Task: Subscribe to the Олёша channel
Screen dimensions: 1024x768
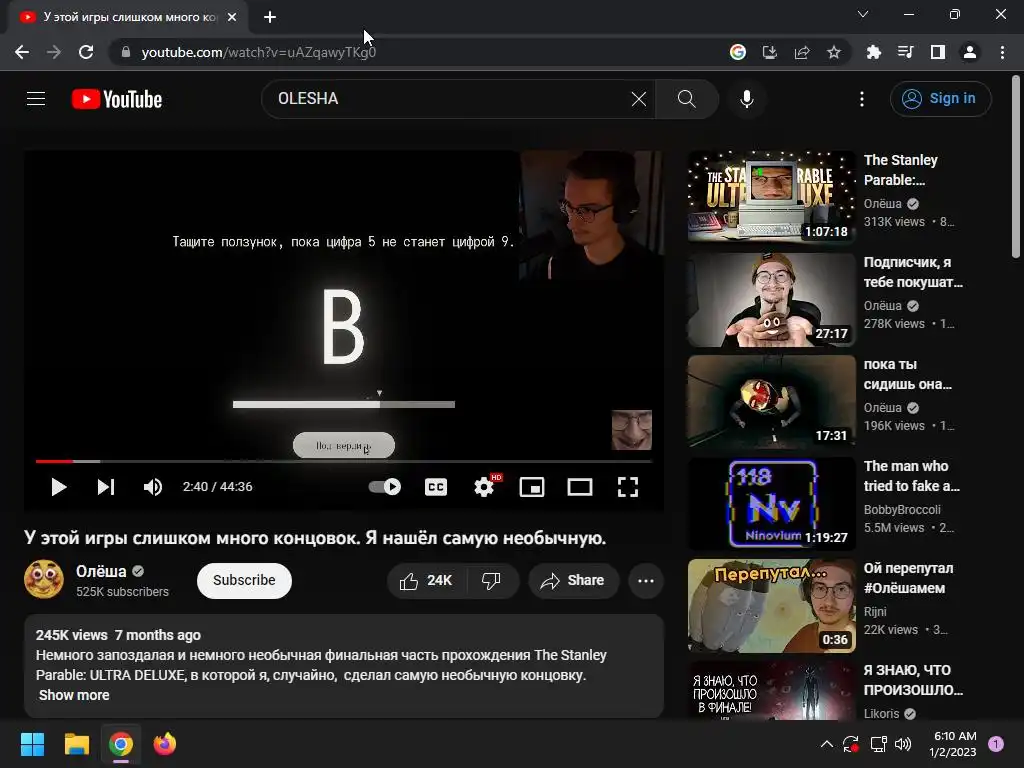Action: (x=244, y=581)
